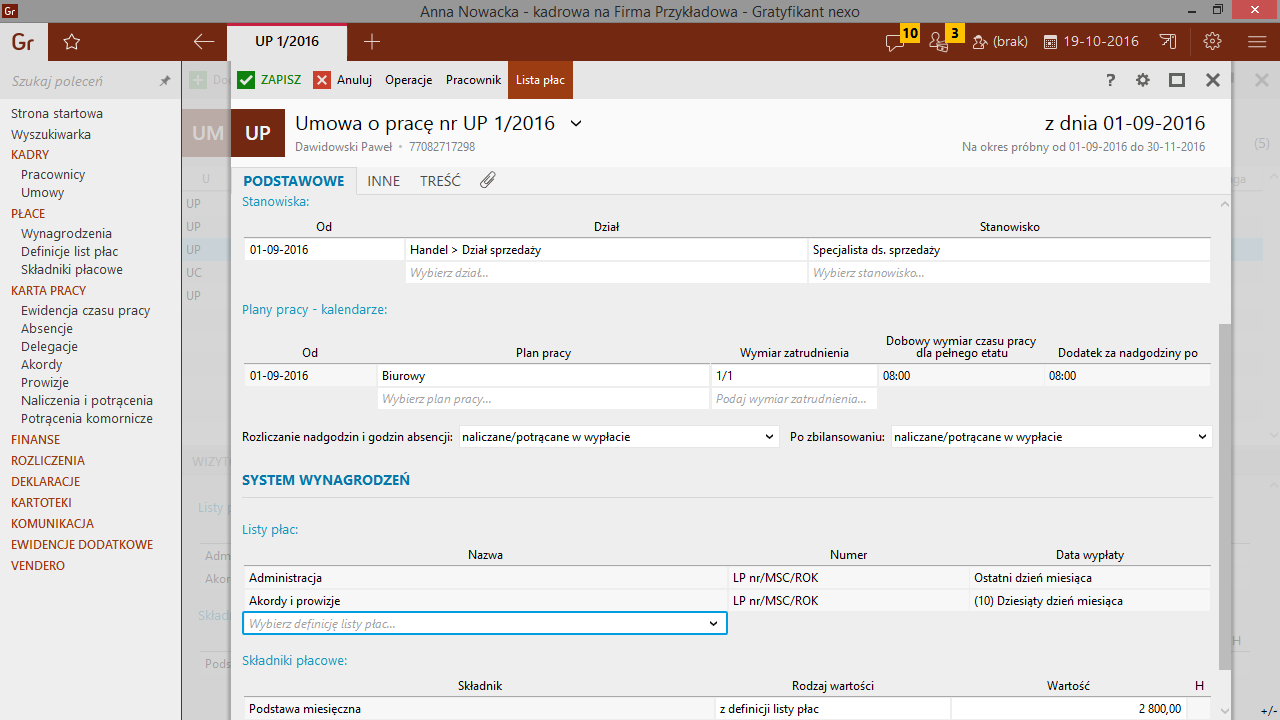Open Lista płac toolbar item

pyautogui.click(x=540, y=80)
